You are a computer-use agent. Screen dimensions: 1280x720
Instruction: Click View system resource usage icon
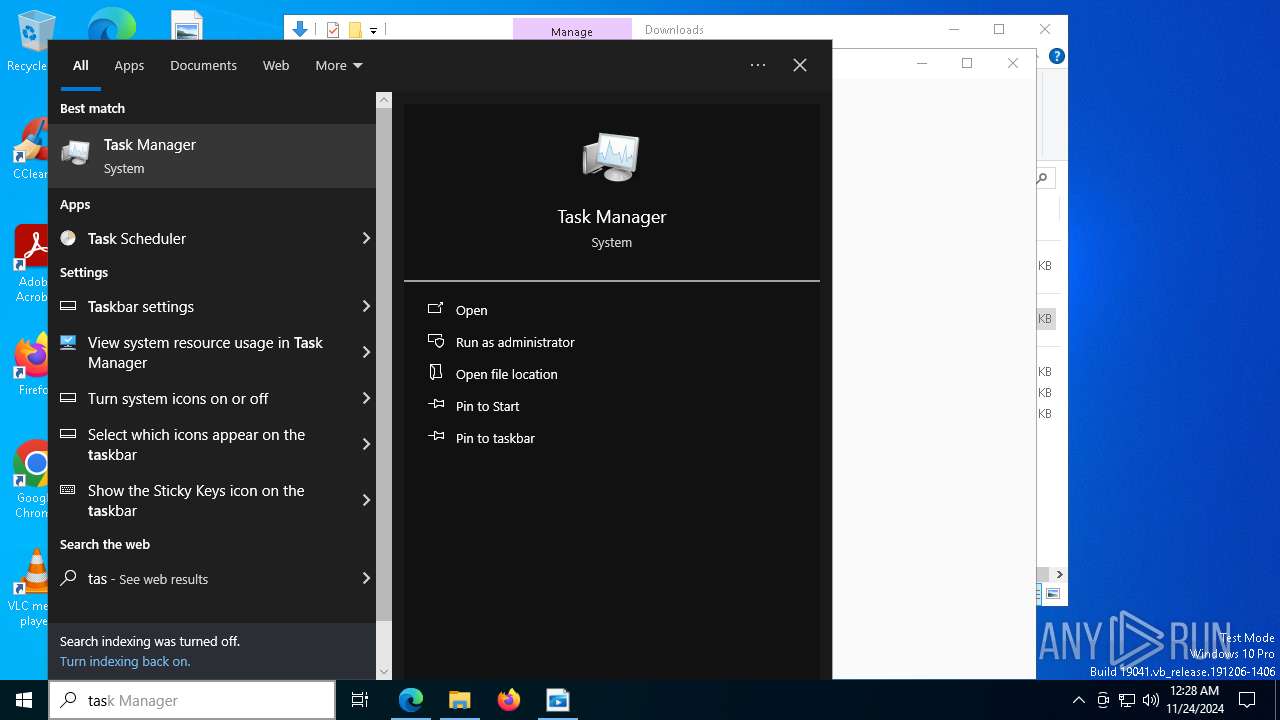pos(68,342)
